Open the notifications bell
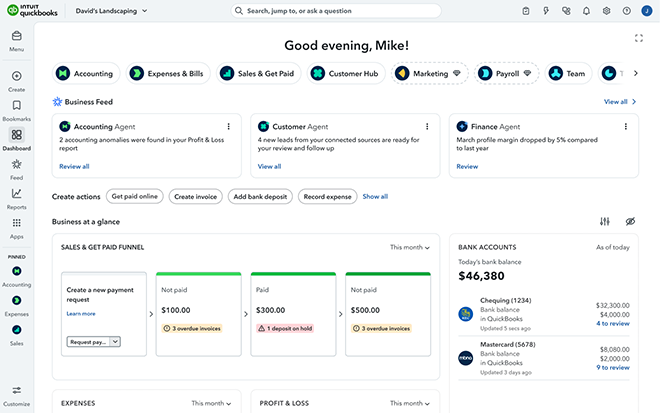Screen dimensions: 660x413 [x=586, y=11]
